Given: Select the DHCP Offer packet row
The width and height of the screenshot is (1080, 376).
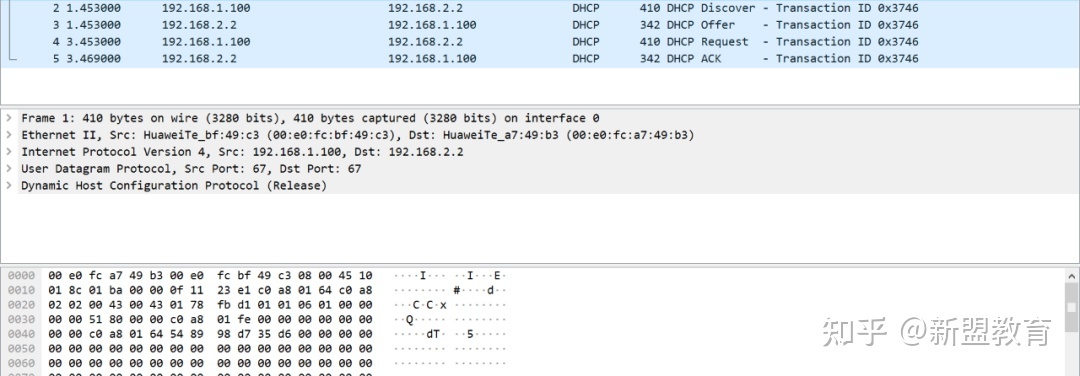Looking at the screenshot, I should [540, 25].
